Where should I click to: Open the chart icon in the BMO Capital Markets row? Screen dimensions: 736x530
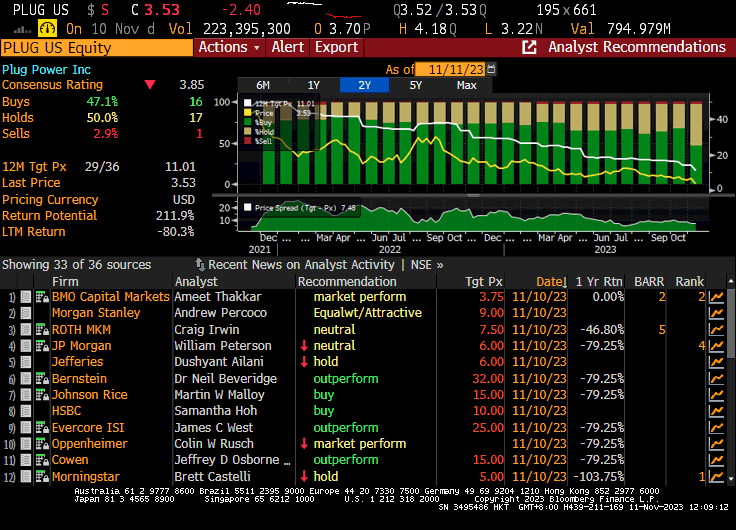(x=716, y=297)
